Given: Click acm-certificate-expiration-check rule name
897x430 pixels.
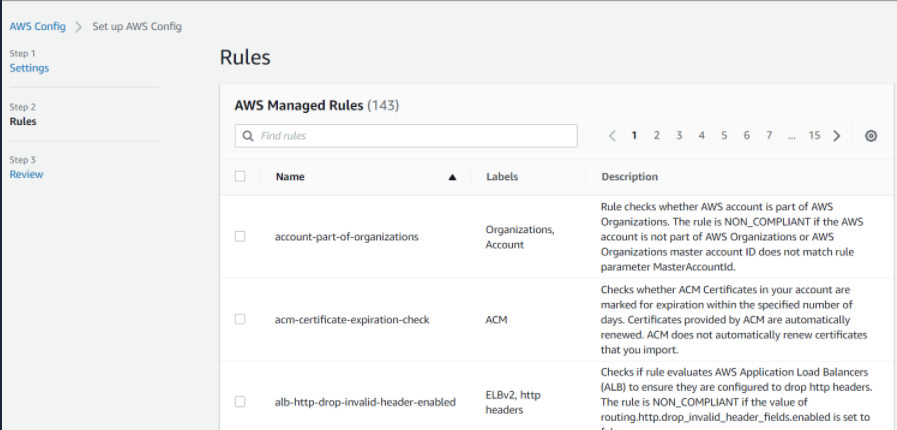Looking at the screenshot, I should coord(352,320).
